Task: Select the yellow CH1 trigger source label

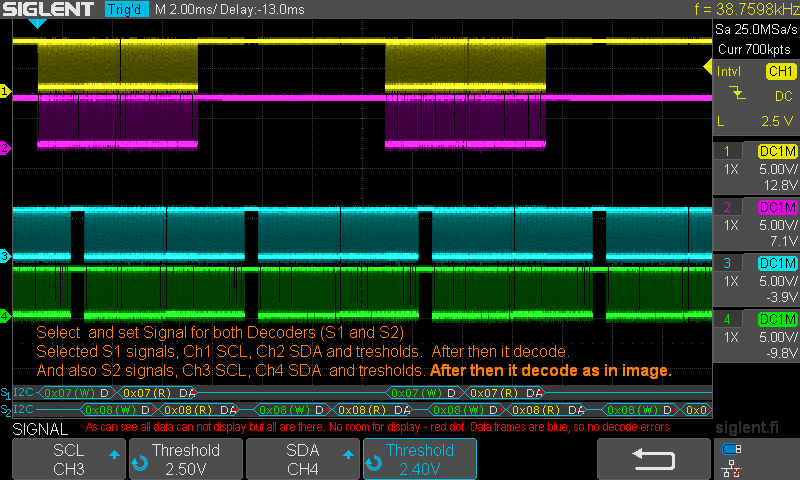Action: (x=781, y=71)
